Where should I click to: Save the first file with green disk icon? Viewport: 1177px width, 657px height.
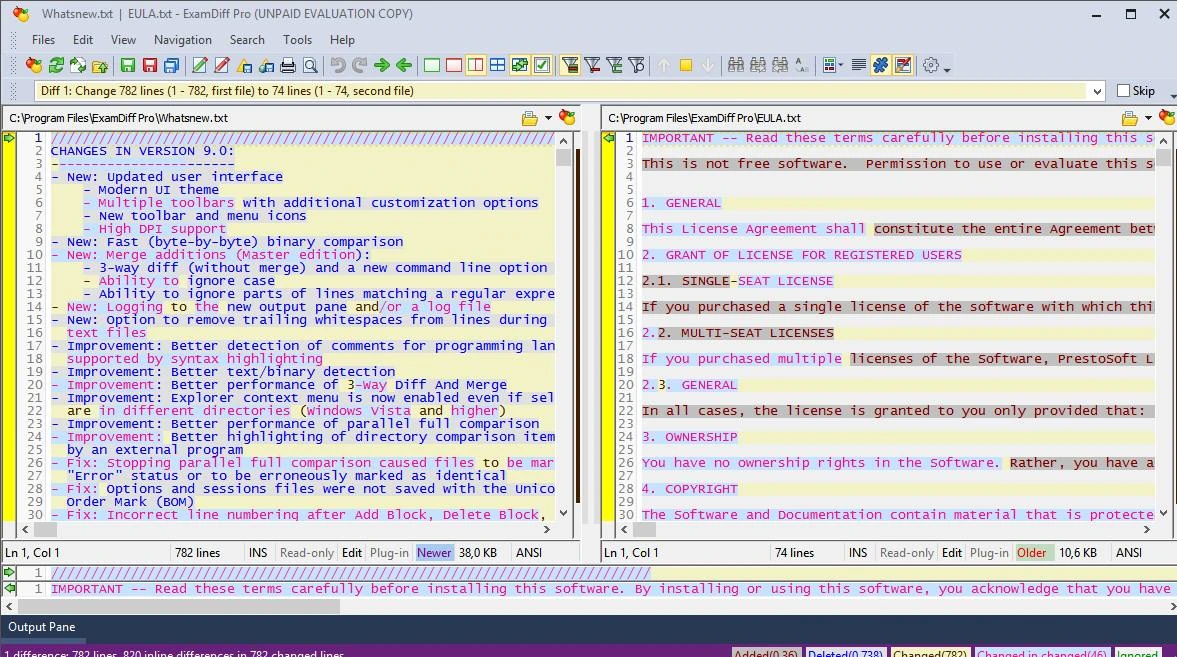[x=128, y=65]
